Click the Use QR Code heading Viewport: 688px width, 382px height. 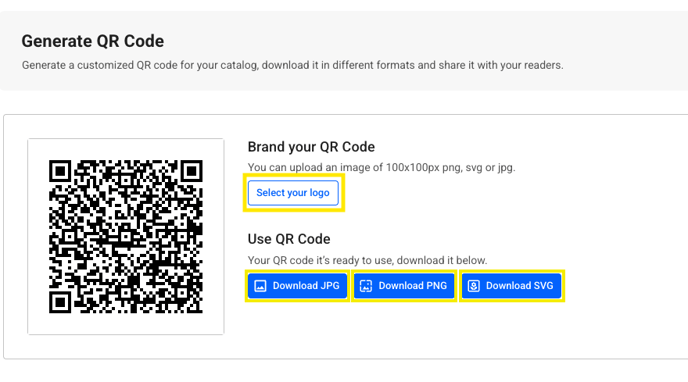pyautogui.click(x=289, y=239)
